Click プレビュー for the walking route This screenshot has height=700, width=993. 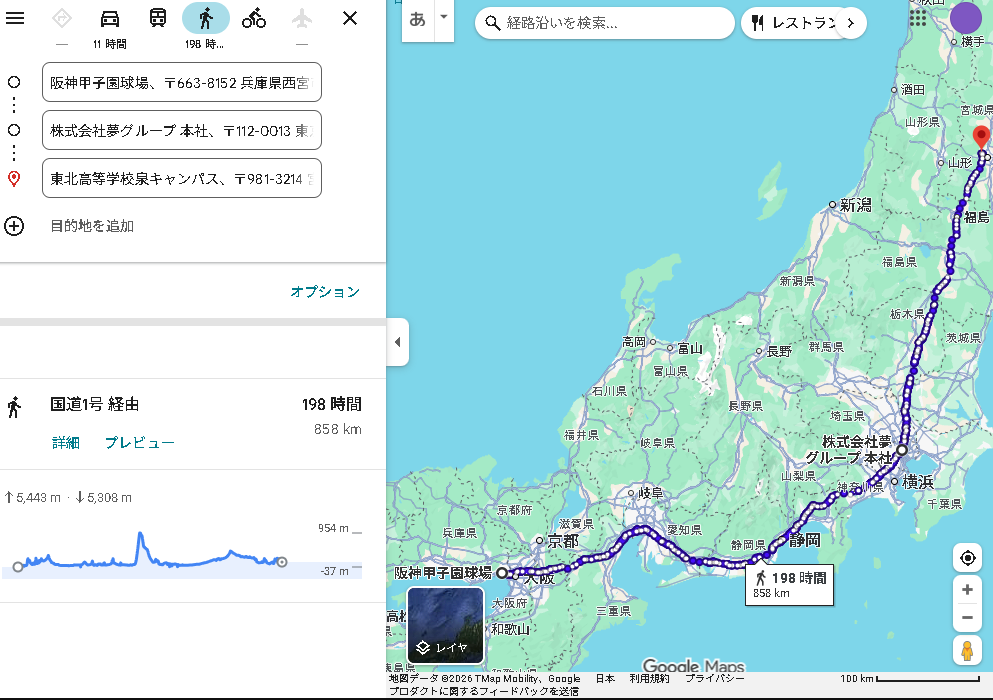tap(140, 442)
